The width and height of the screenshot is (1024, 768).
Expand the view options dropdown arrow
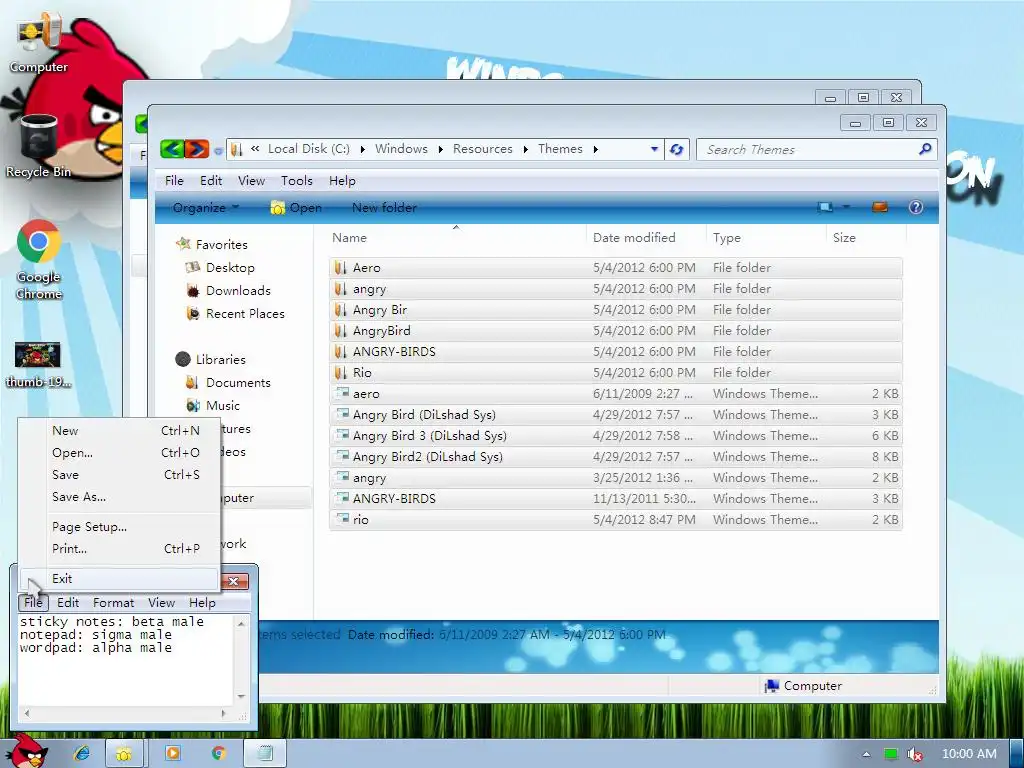click(846, 207)
